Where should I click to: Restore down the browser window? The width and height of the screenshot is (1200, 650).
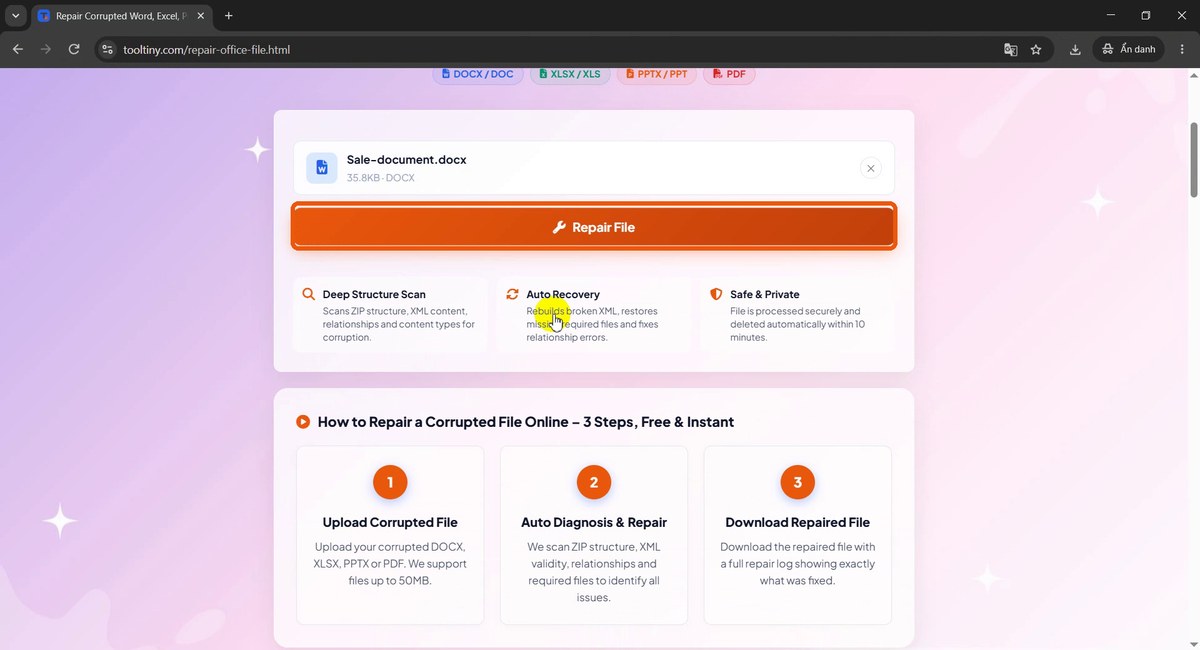[x=1146, y=16]
